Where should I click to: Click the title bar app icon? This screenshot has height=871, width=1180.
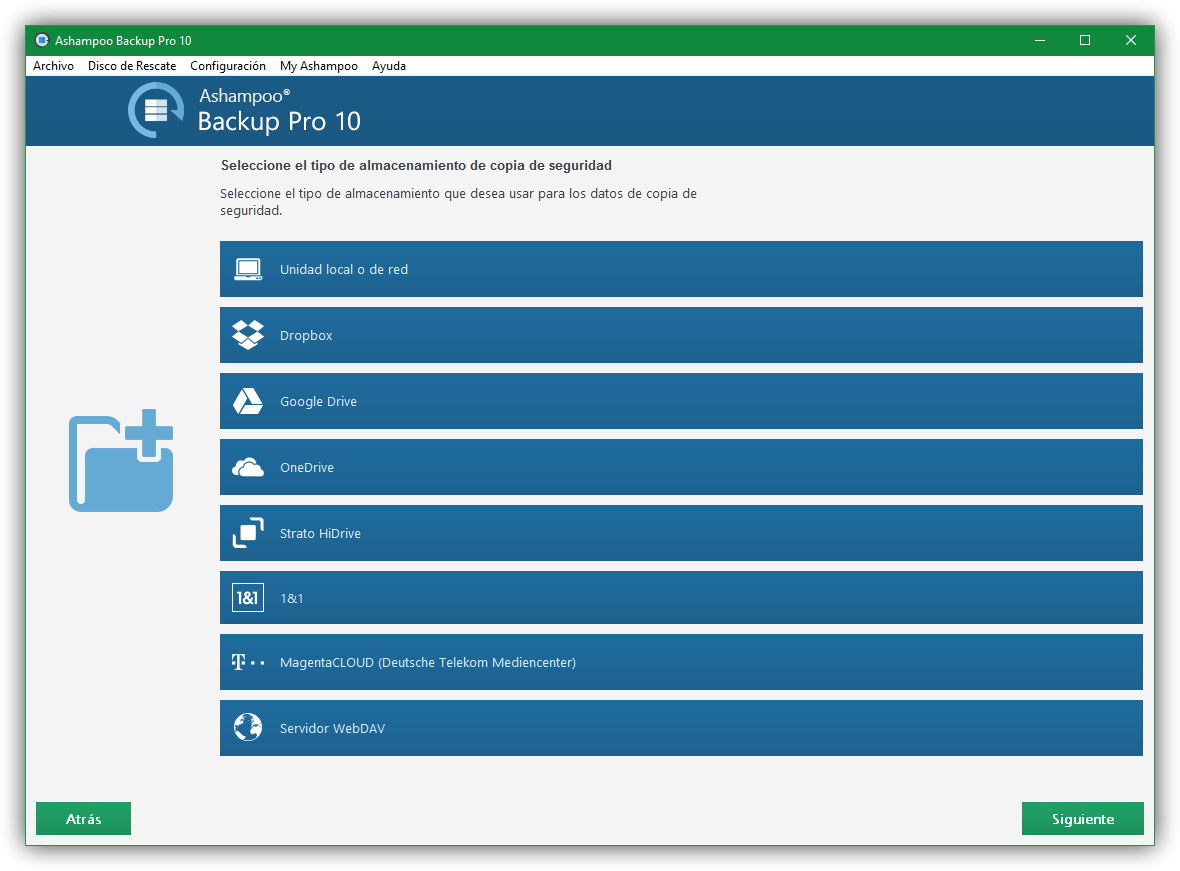(x=42, y=40)
